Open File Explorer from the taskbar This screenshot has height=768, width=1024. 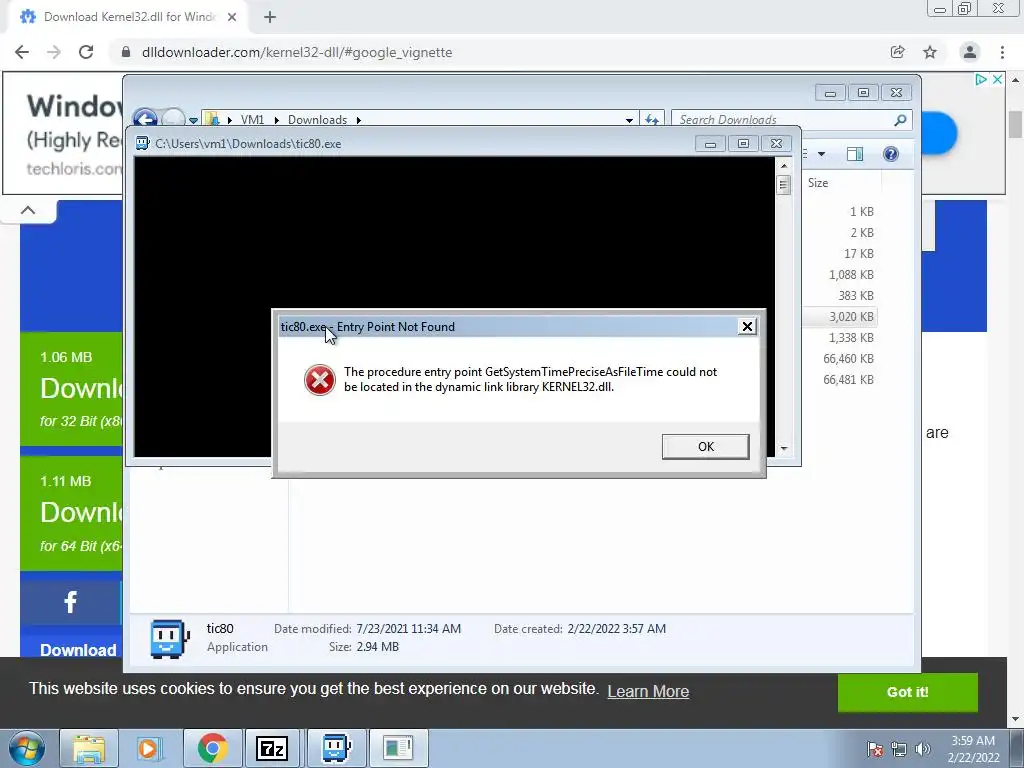tap(89, 748)
